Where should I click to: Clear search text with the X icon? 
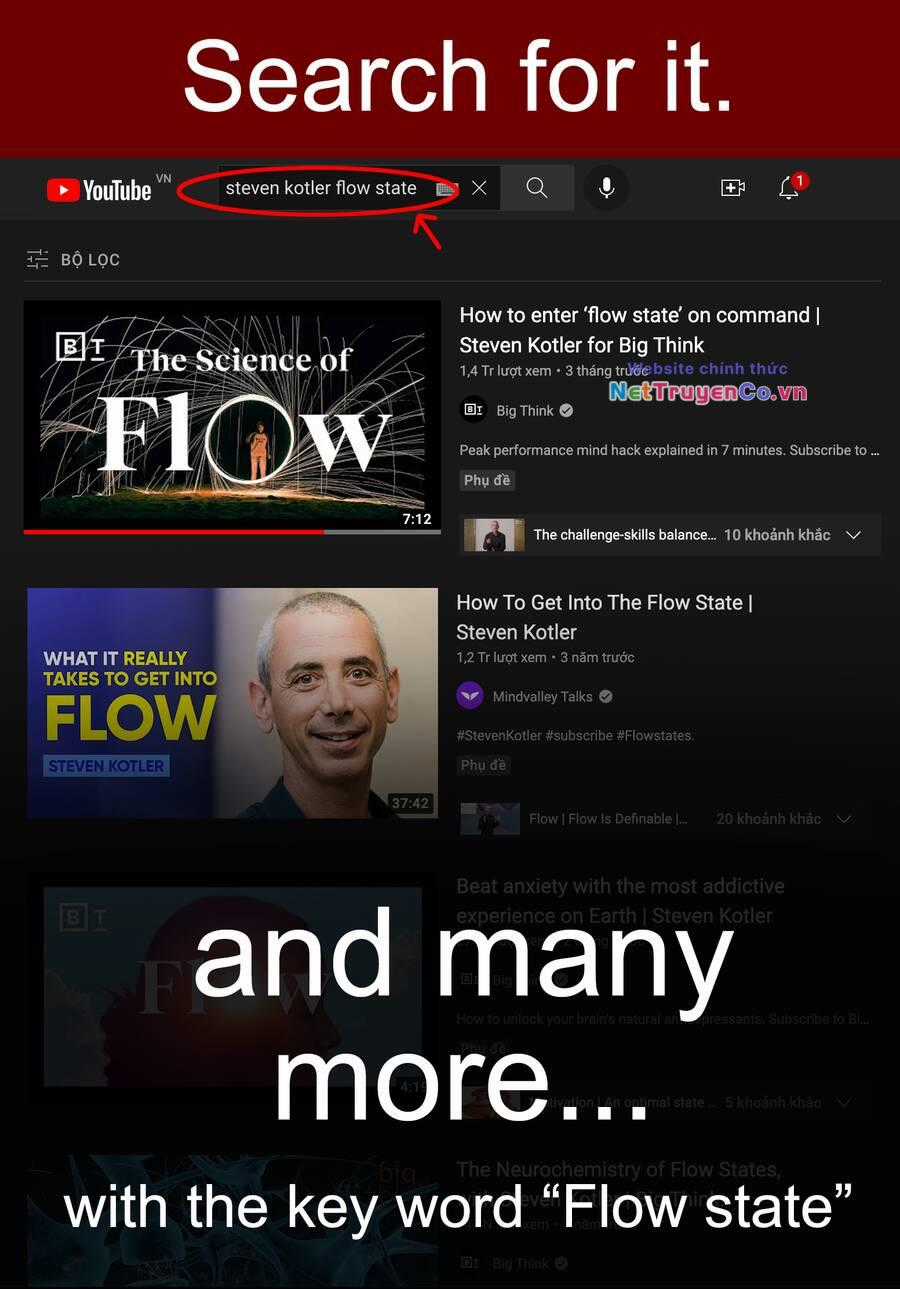pyautogui.click(x=479, y=188)
